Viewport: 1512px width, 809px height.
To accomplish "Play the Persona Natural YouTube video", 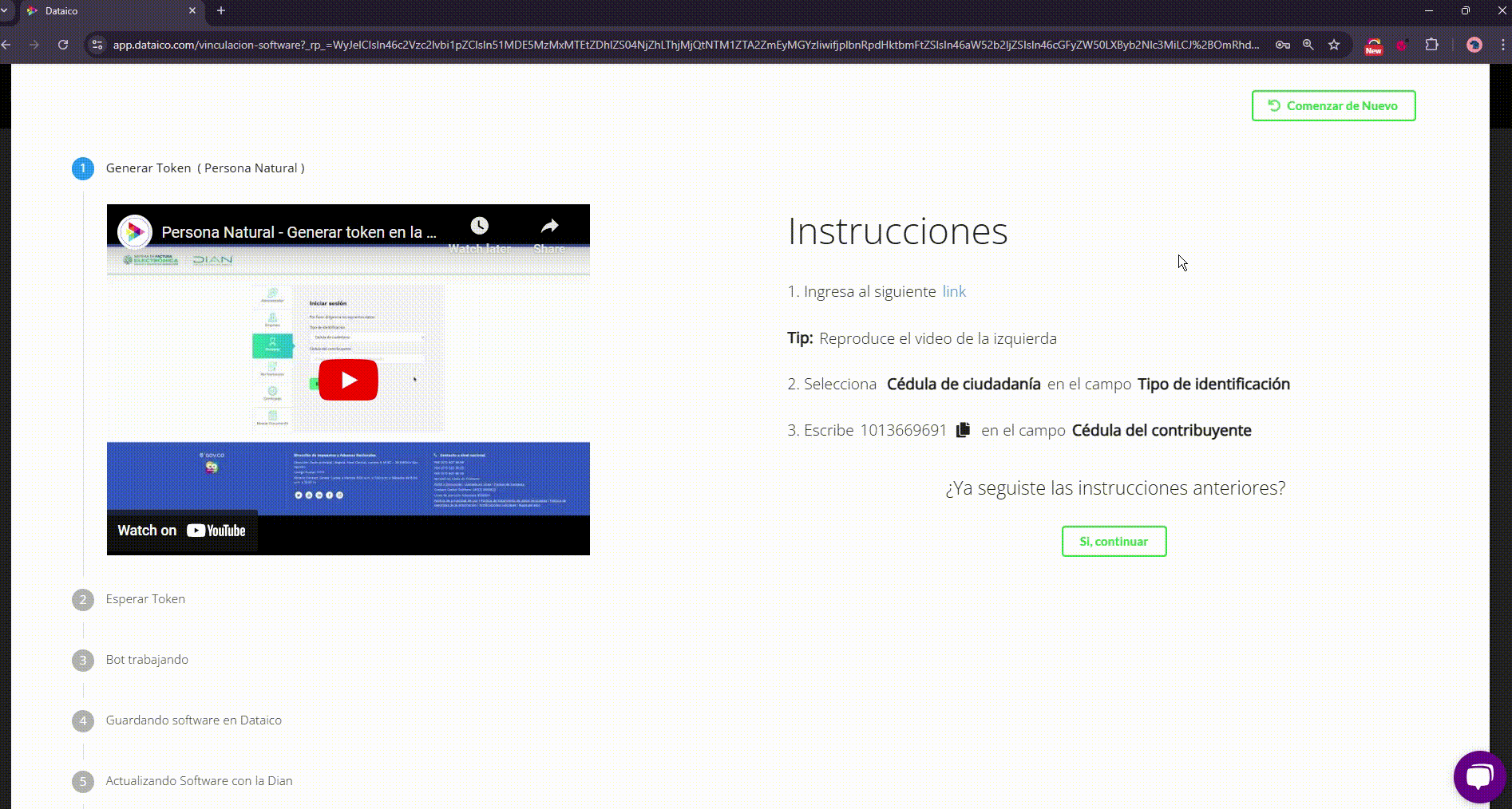I will pyautogui.click(x=348, y=380).
